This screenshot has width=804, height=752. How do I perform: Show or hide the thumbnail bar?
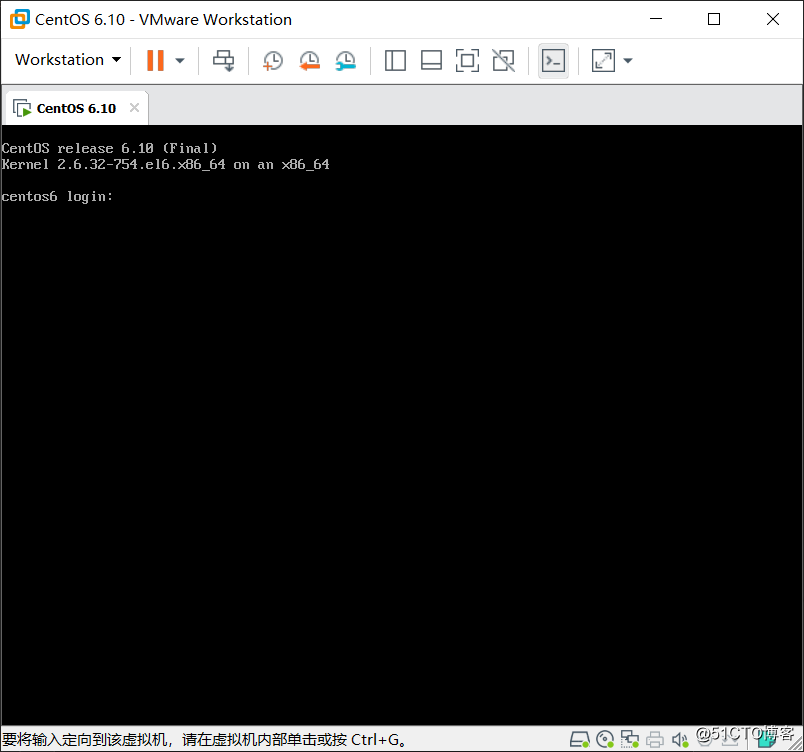click(431, 60)
